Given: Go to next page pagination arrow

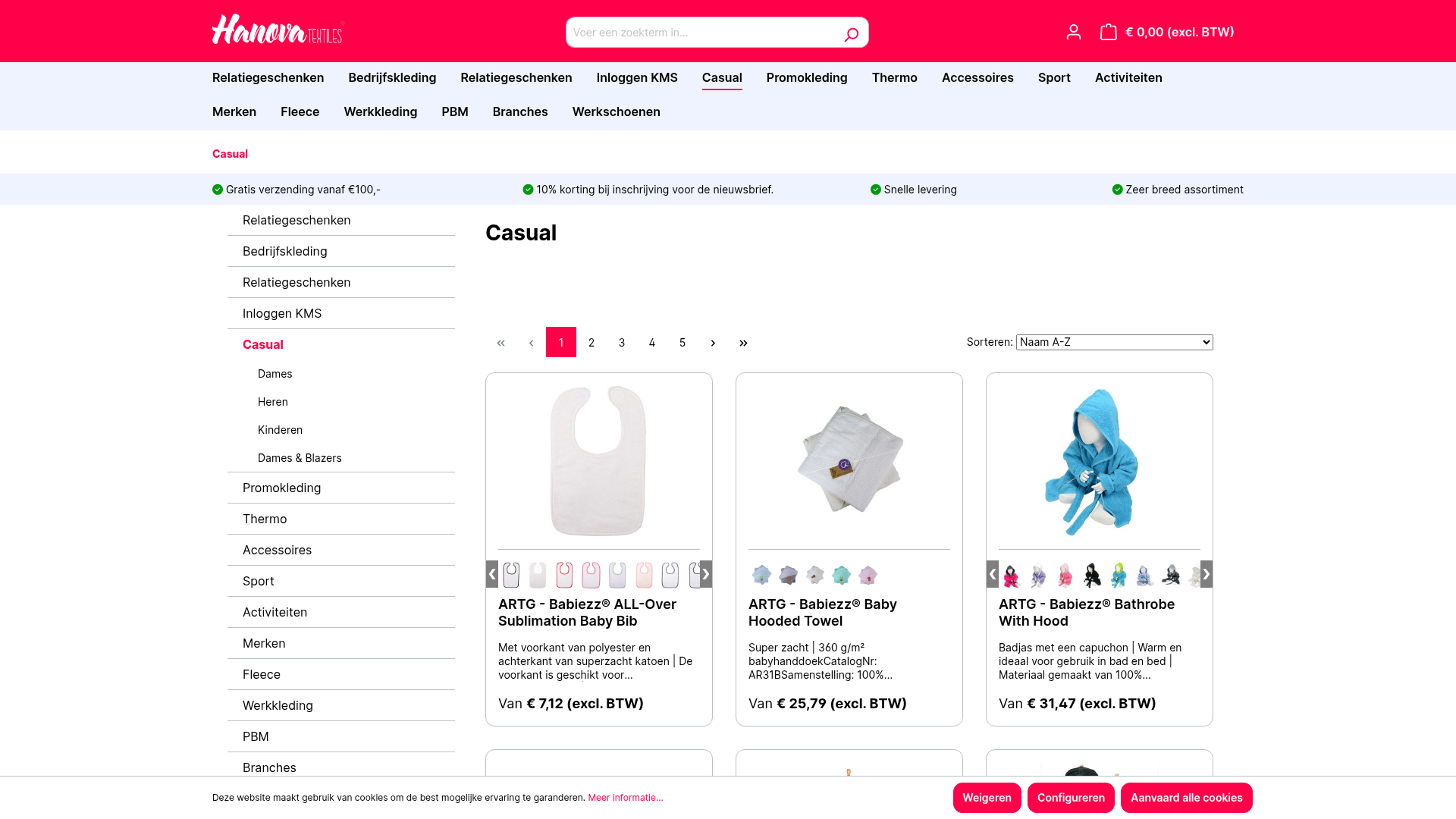Looking at the screenshot, I should [713, 343].
